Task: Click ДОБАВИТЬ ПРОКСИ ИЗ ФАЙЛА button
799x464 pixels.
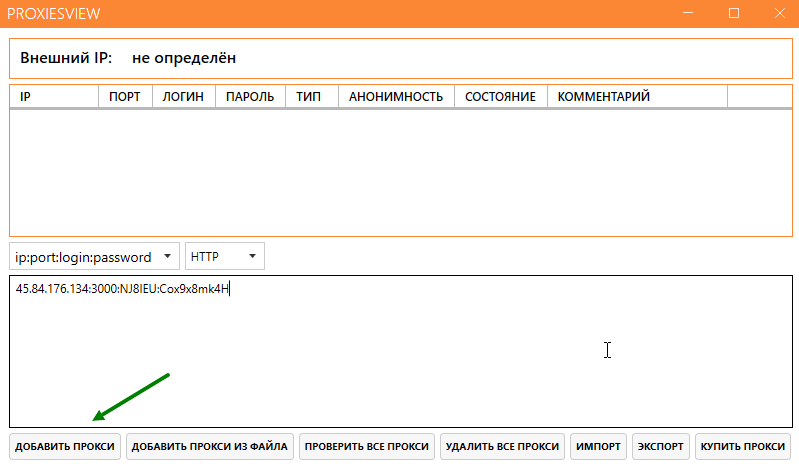Action: (x=209, y=446)
